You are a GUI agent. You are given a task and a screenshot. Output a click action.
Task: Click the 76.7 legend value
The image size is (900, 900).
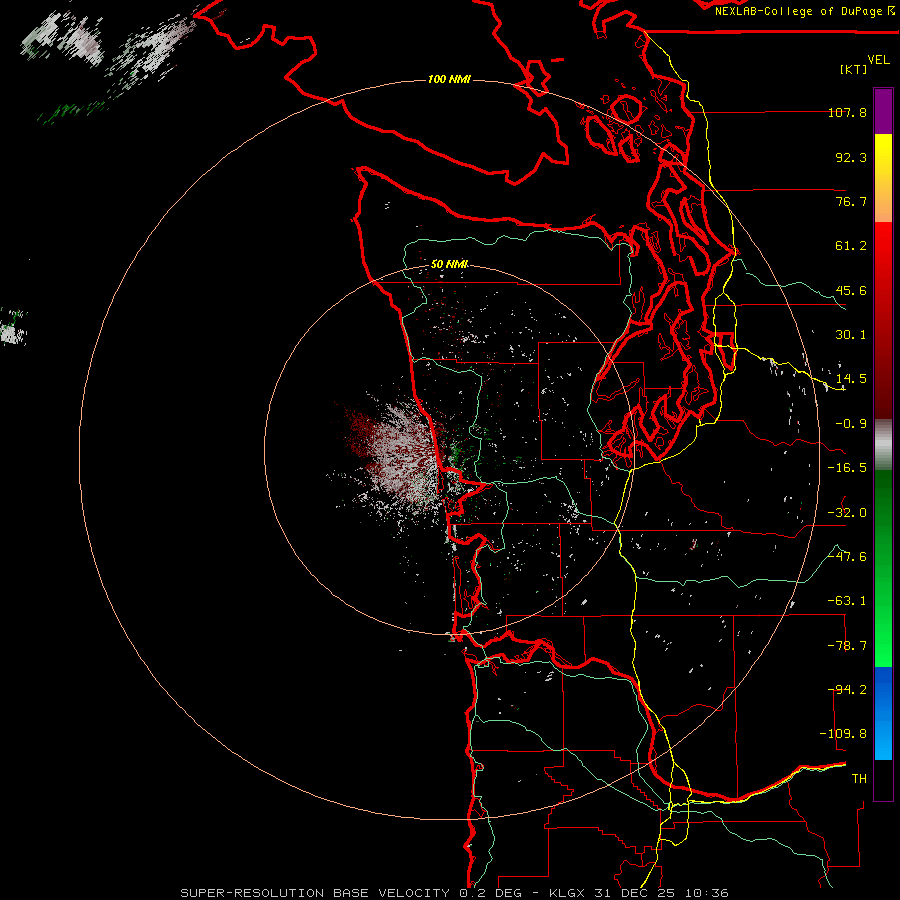(851, 201)
